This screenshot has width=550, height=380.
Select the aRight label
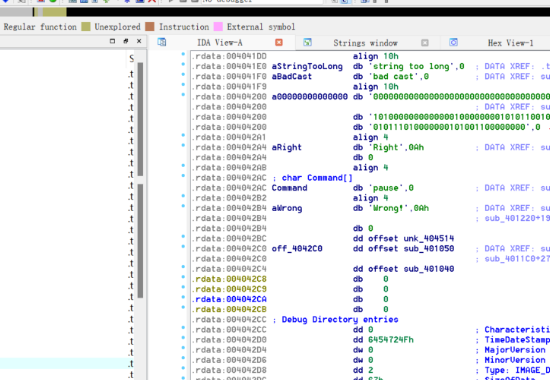pos(287,147)
